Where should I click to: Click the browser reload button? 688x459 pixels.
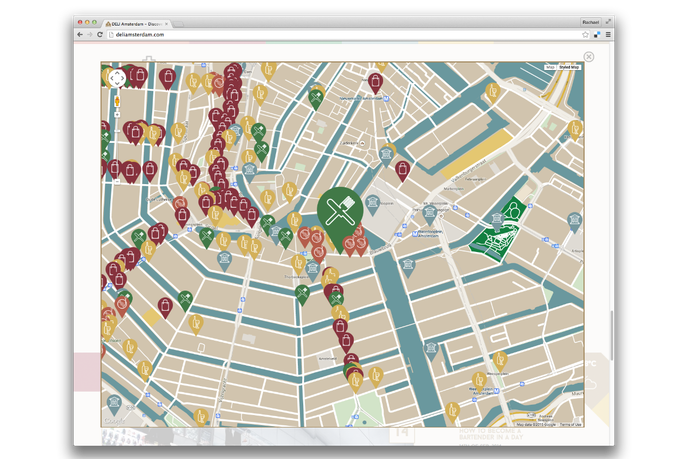(100, 34)
